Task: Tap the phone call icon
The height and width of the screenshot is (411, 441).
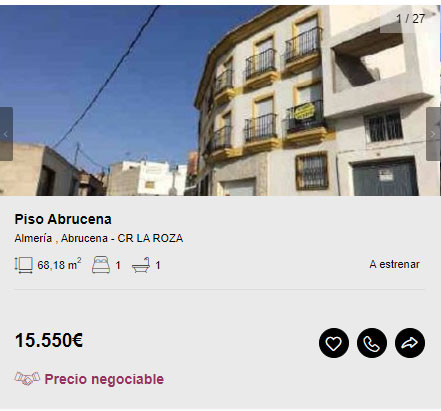Action: (372, 343)
